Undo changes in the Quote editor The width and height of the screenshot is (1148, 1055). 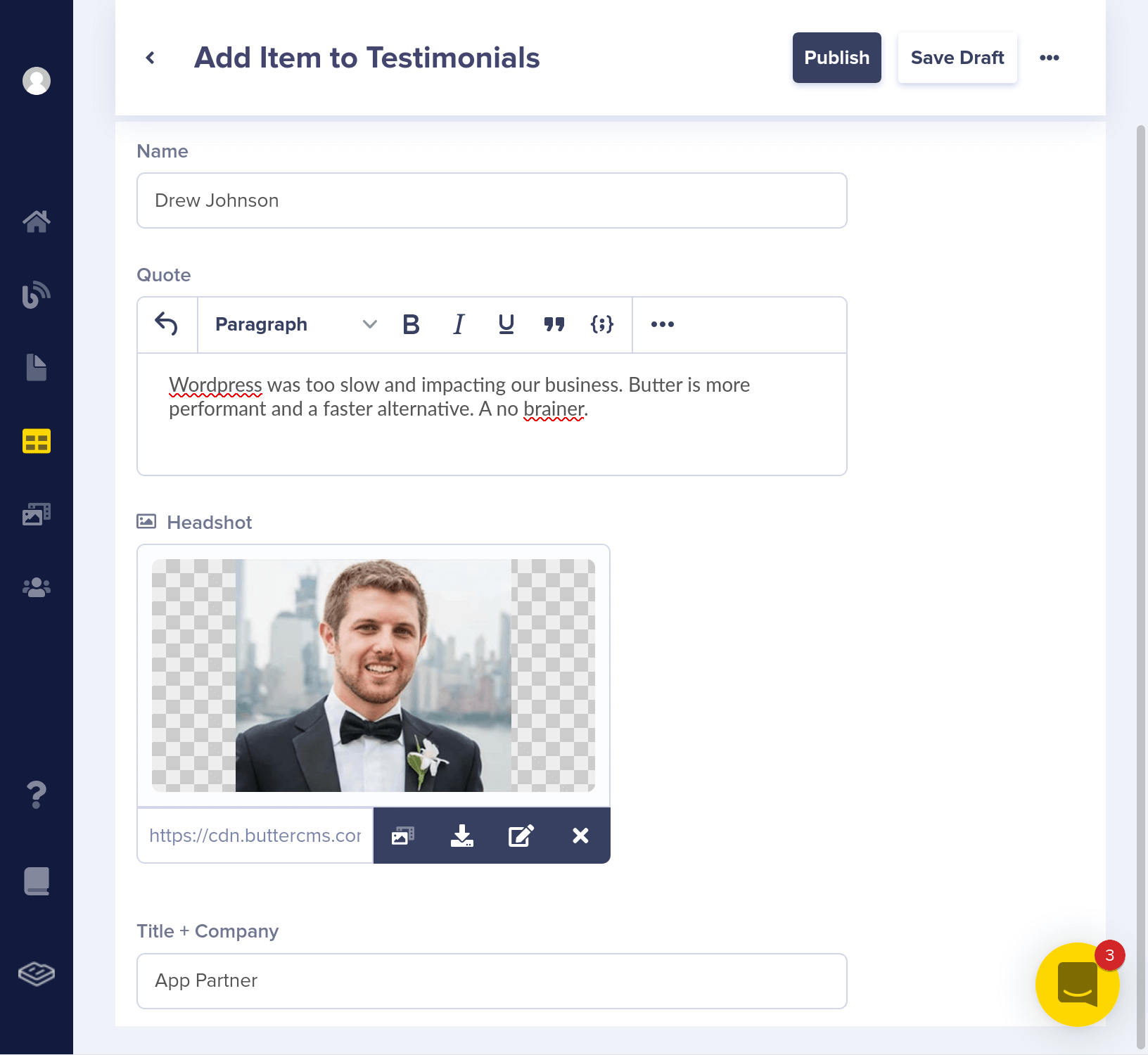point(167,324)
